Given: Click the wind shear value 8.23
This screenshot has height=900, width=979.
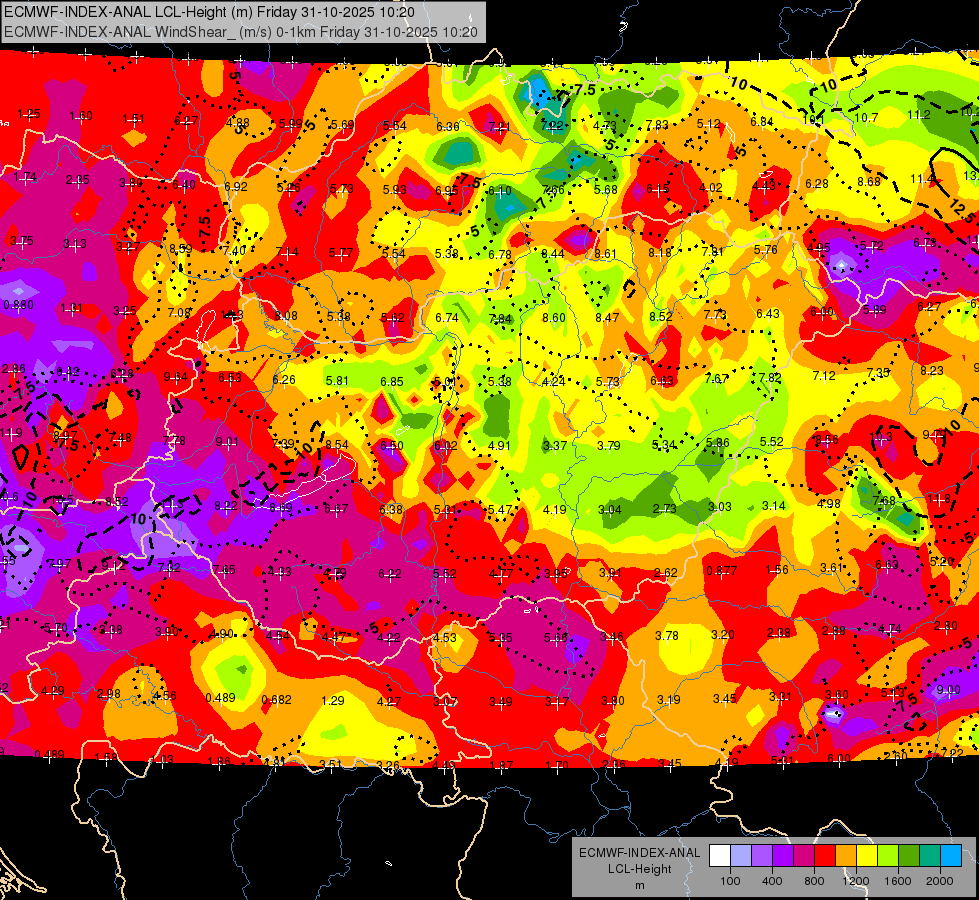Looking at the screenshot, I should click(x=932, y=370).
